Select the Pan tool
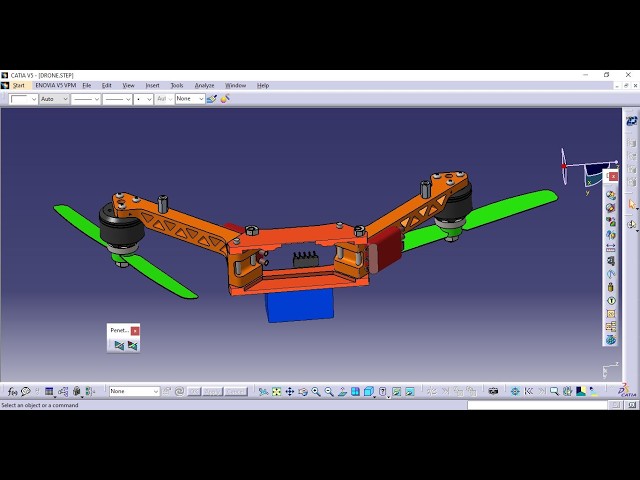Image resolution: width=640 pixels, height=480 pixels. [290, 391]
